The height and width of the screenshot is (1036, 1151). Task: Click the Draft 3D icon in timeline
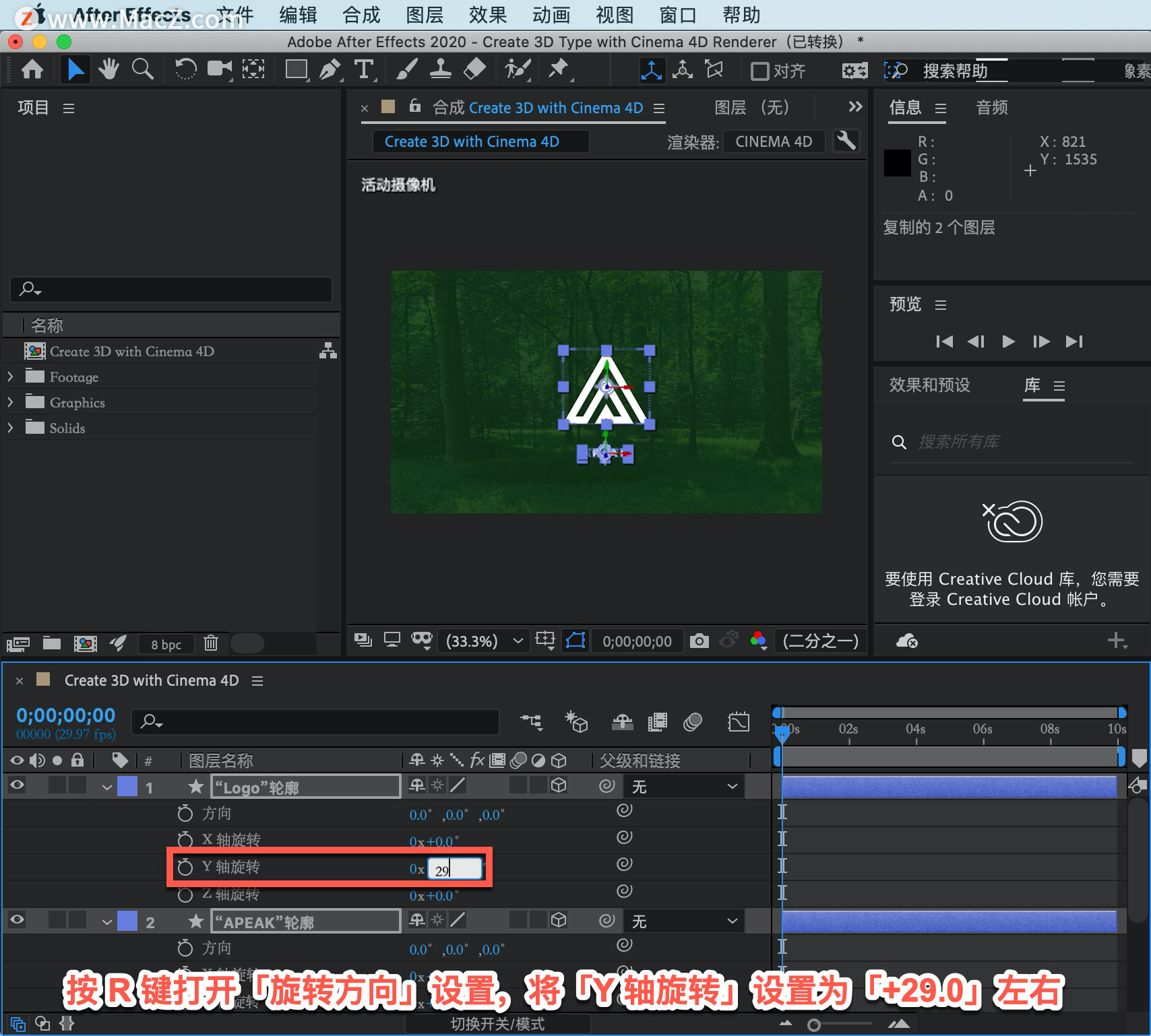[576, 722]
